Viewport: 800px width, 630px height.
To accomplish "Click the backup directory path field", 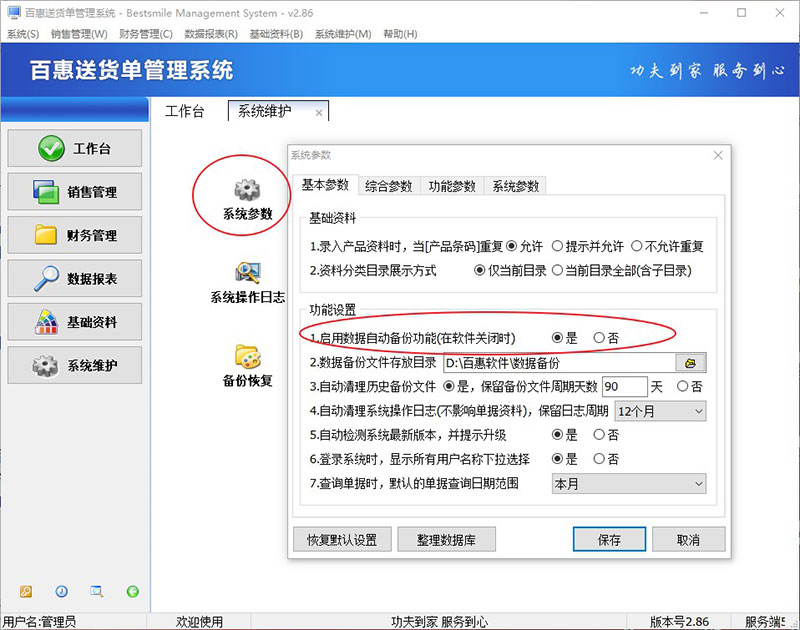I will (x=560, y=363).
